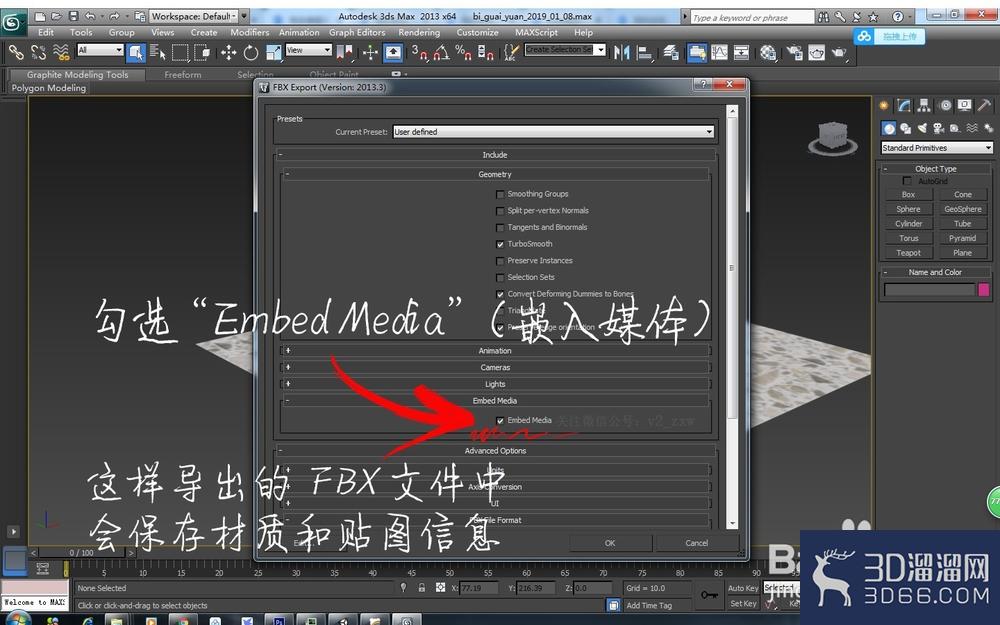The height and width of the screenshot is (625, 1000).
Task: Click the Render Production teapot icon
Action: pyautogui.click(x=839, y=52)
